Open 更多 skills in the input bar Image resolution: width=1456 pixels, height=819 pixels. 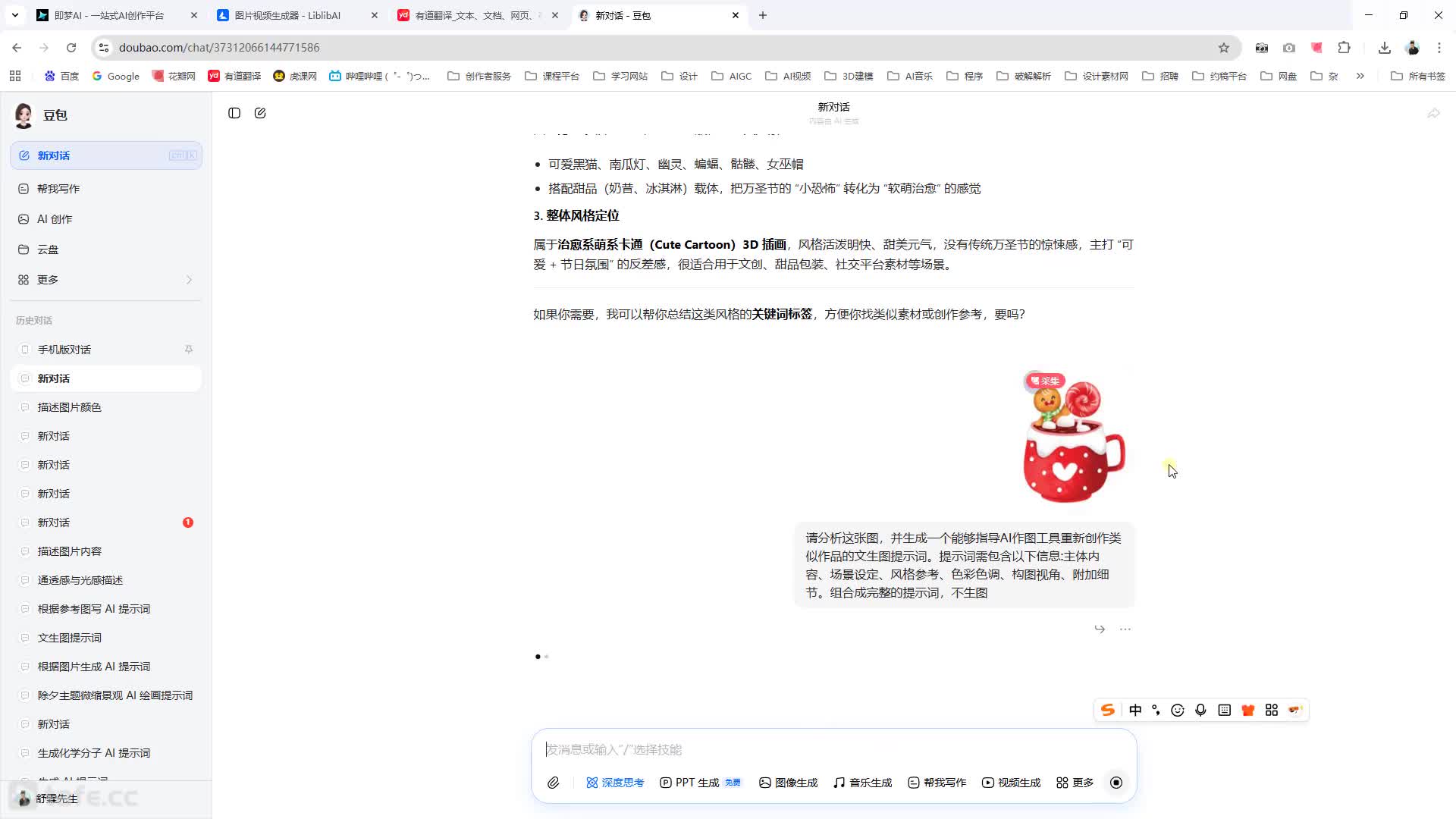1075,783
